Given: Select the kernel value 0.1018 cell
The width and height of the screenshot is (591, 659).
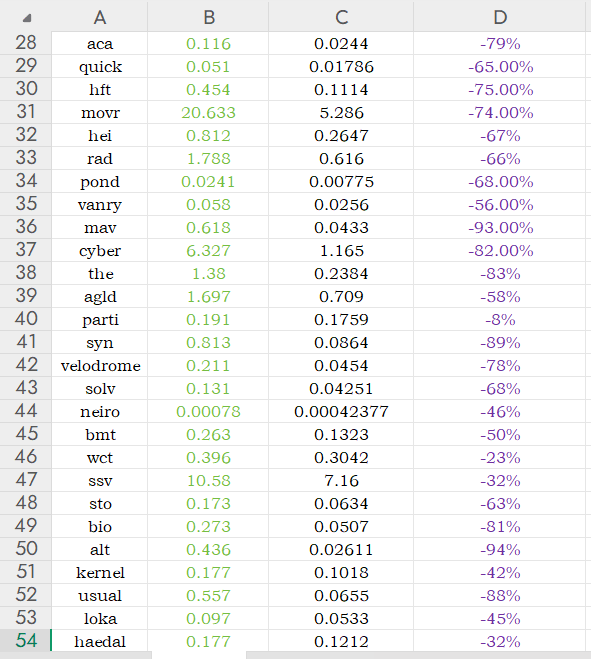Looking at the screenshot, I should pyautogui.click(x=341, y=572).
